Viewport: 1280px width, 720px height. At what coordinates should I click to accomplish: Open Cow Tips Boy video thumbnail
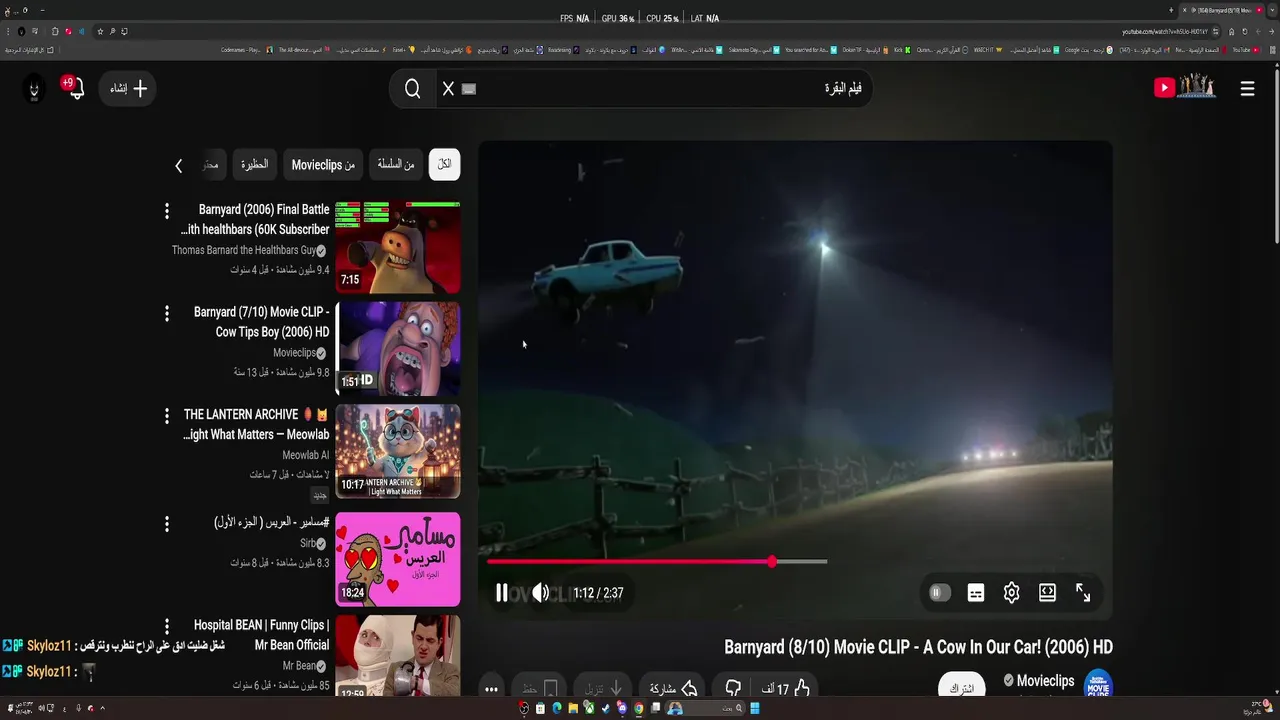tap(398, 349)
